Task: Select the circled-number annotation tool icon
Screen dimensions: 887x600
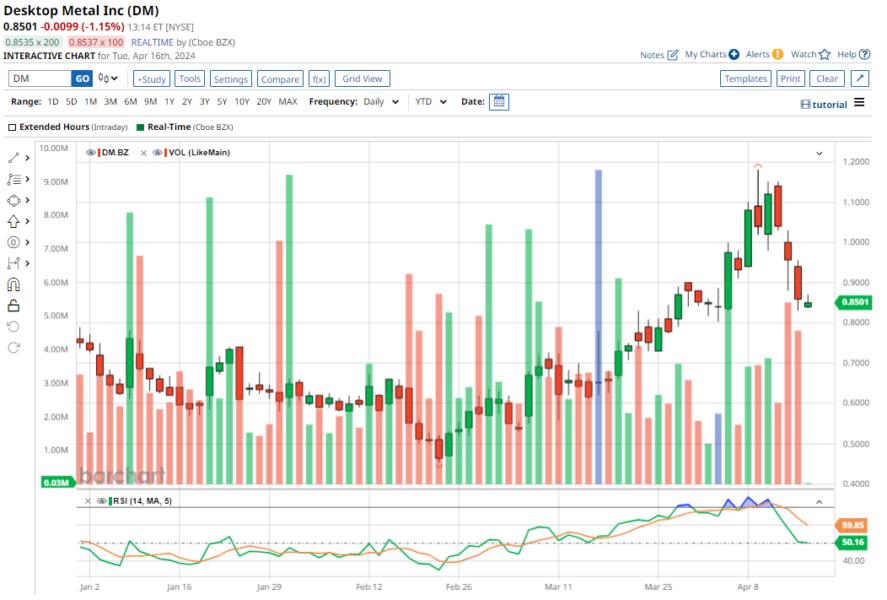Action: pos(14,242)
